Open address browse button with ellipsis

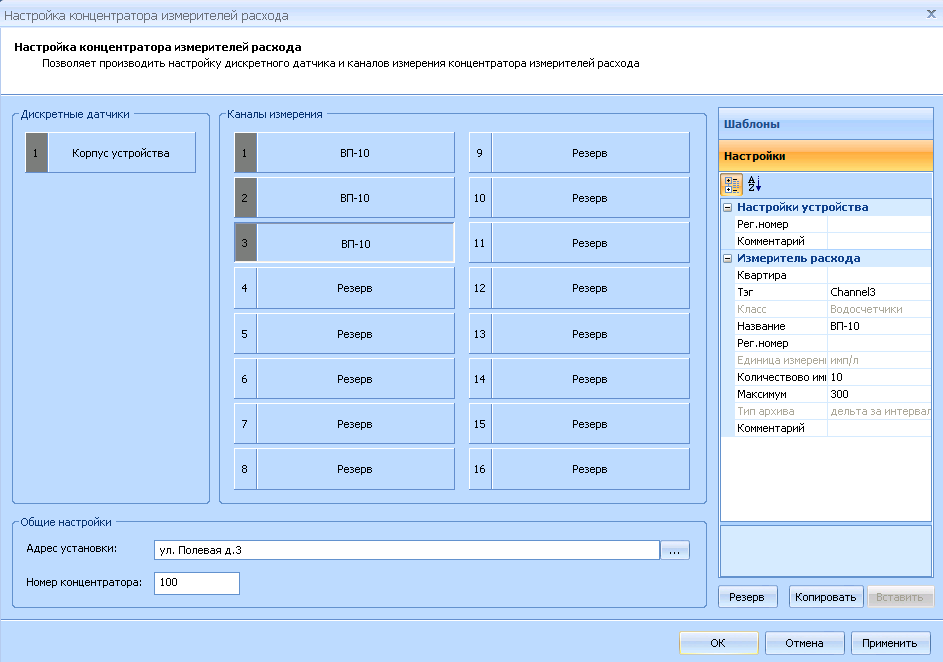(x=676, y=550)
